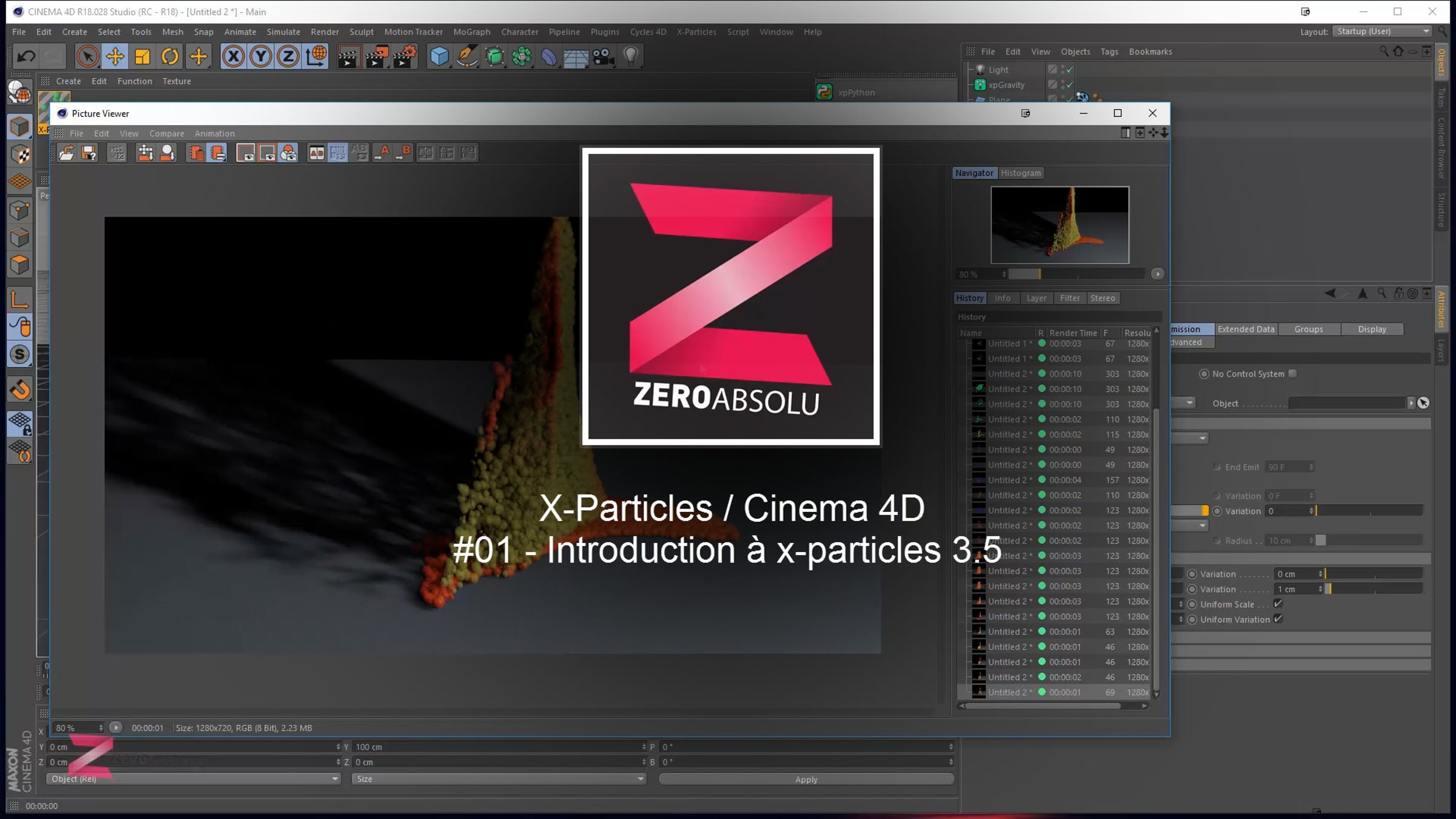This screenshot has width=1456, height=819.
Task: Toggle the Uniform Scale checkbox
Action: (1278, 604)
